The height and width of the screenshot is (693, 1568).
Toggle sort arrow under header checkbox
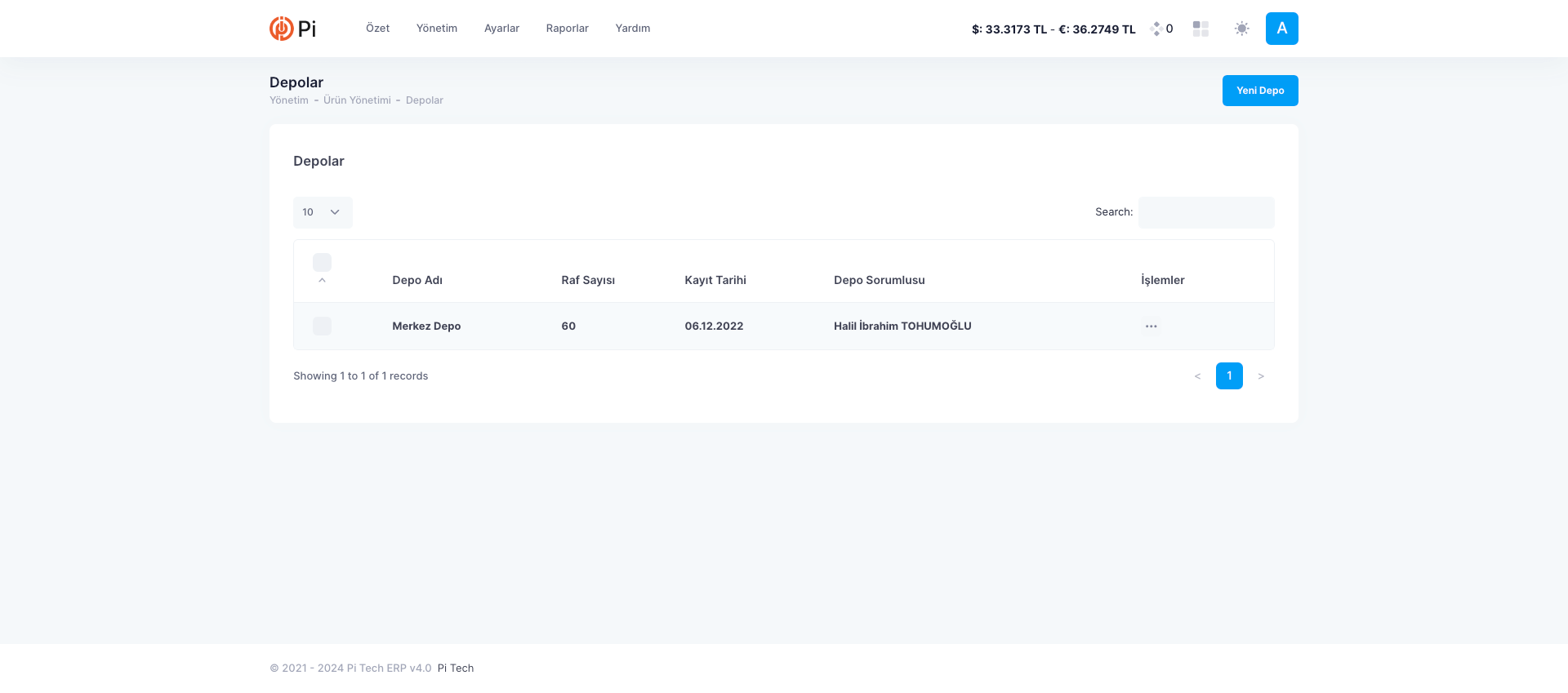tap(322, 280)
